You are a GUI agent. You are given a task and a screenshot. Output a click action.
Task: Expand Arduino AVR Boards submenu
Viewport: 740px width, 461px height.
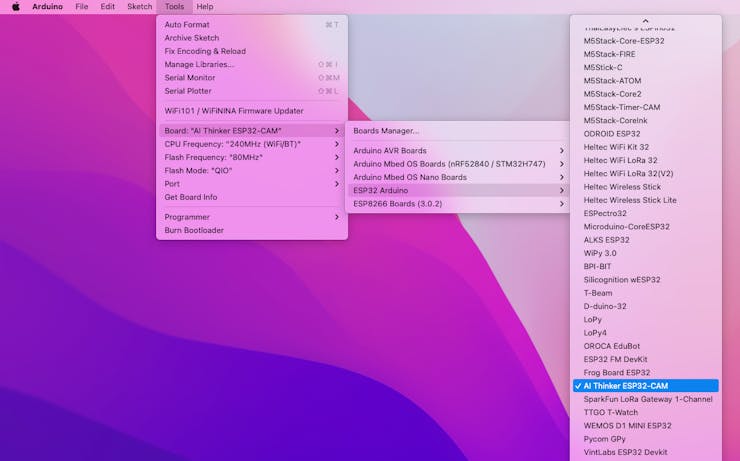(x=458, y=151)
